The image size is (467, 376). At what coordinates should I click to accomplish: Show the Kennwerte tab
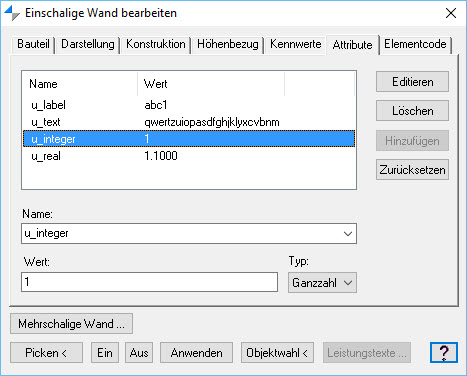click(295, 44)
